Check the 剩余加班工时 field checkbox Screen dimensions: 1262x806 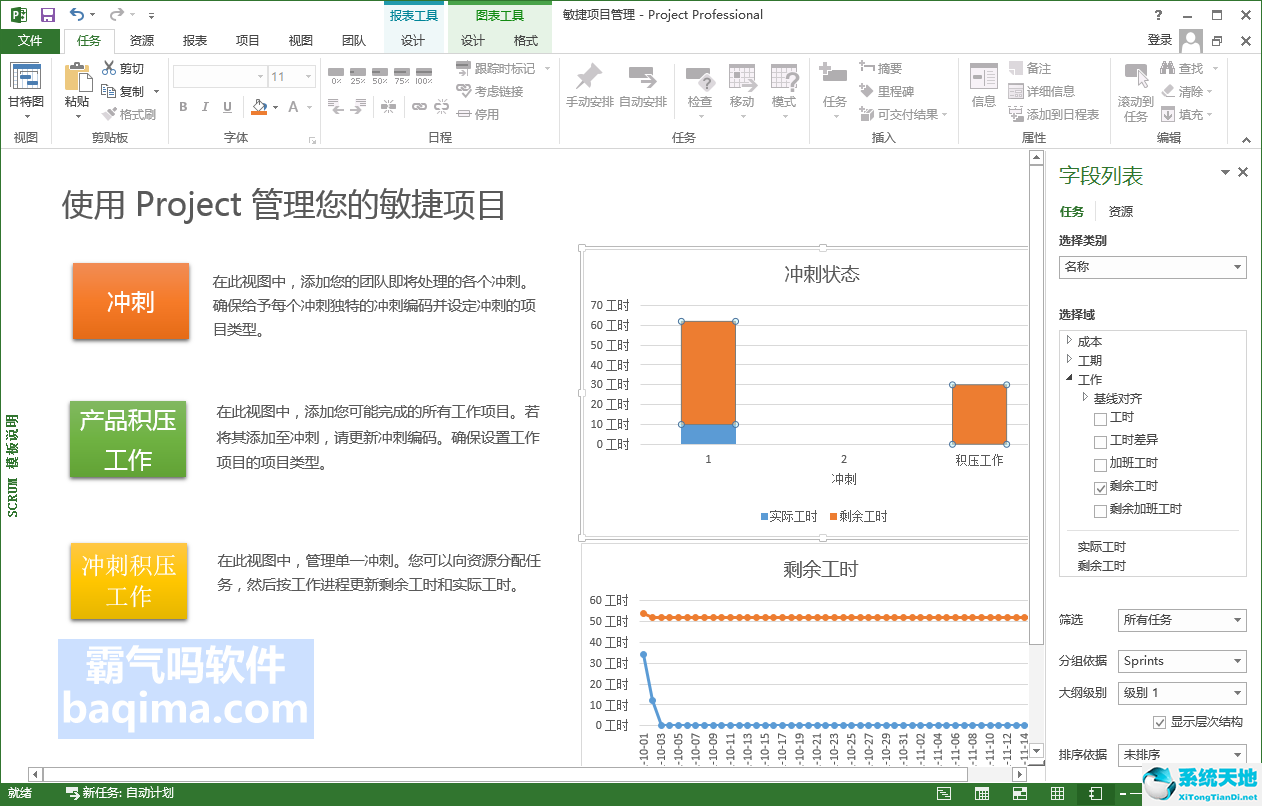(x=1101, y=510)
